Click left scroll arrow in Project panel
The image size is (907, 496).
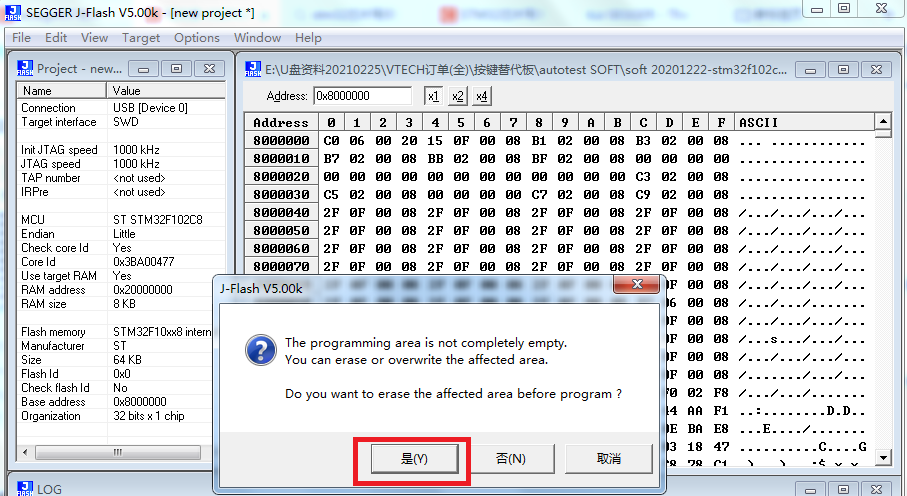click(24, 452)
